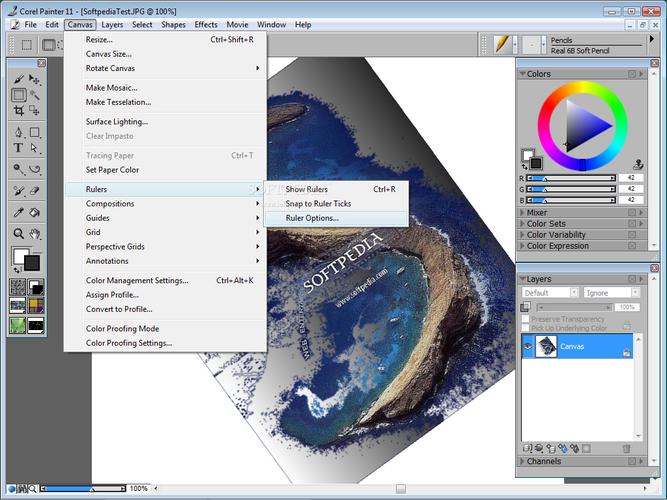Select the Layer Adjuster tool
Screen dimensions: 667x500
point(34,79)
